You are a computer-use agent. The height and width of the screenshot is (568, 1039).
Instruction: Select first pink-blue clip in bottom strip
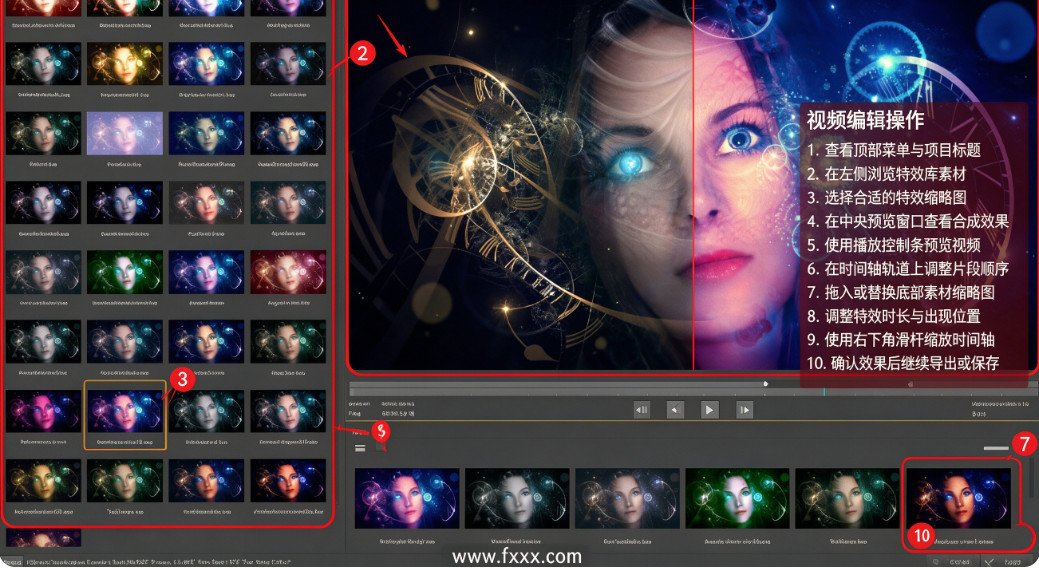click(x=407, y=498)
